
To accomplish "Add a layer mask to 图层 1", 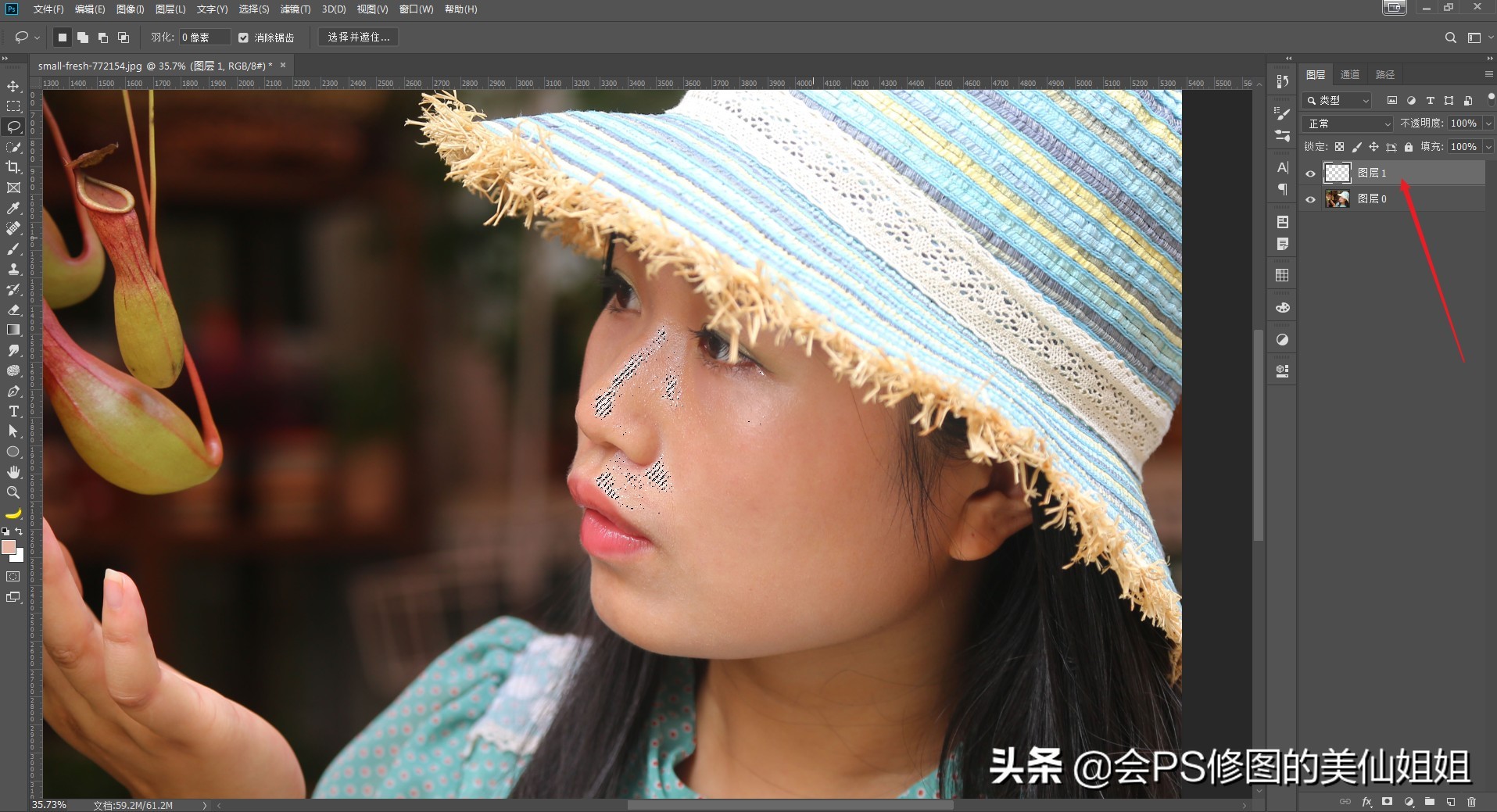I will 1387,801.
